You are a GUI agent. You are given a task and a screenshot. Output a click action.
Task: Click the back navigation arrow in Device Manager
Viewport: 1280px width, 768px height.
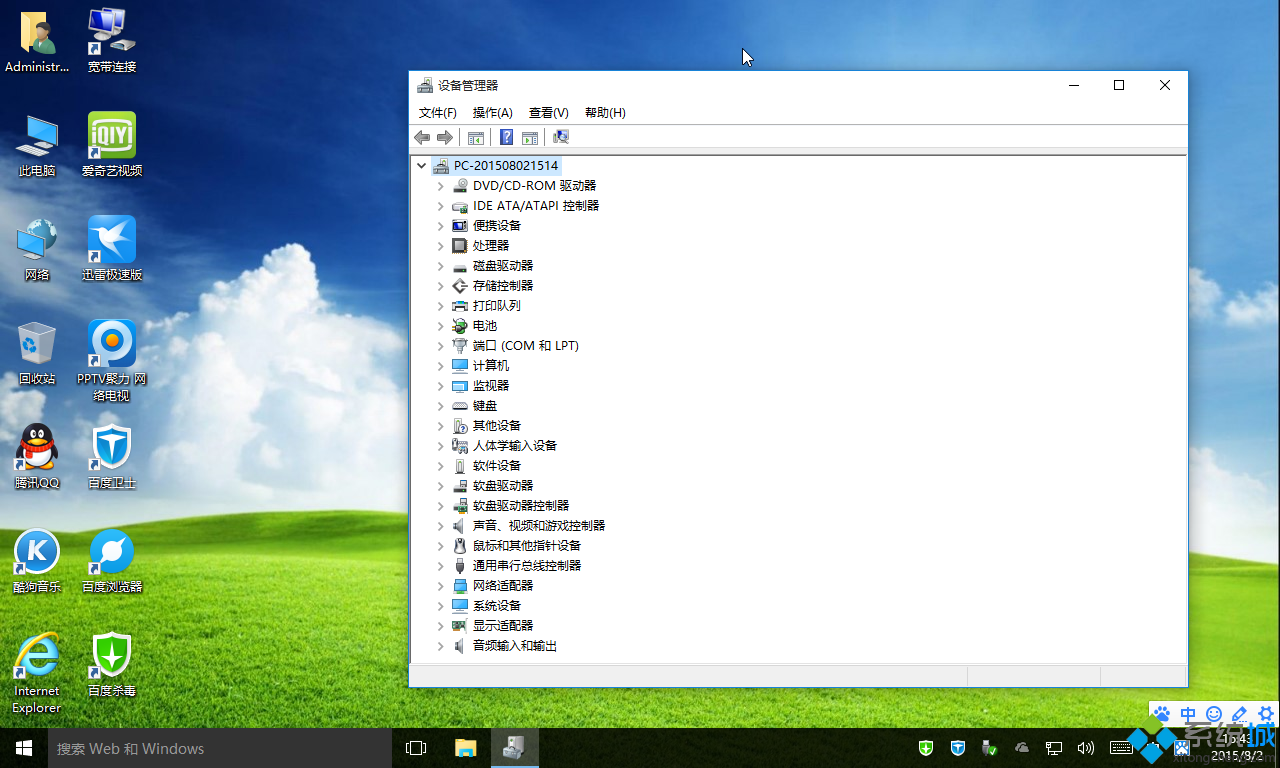tap(421, 137)
